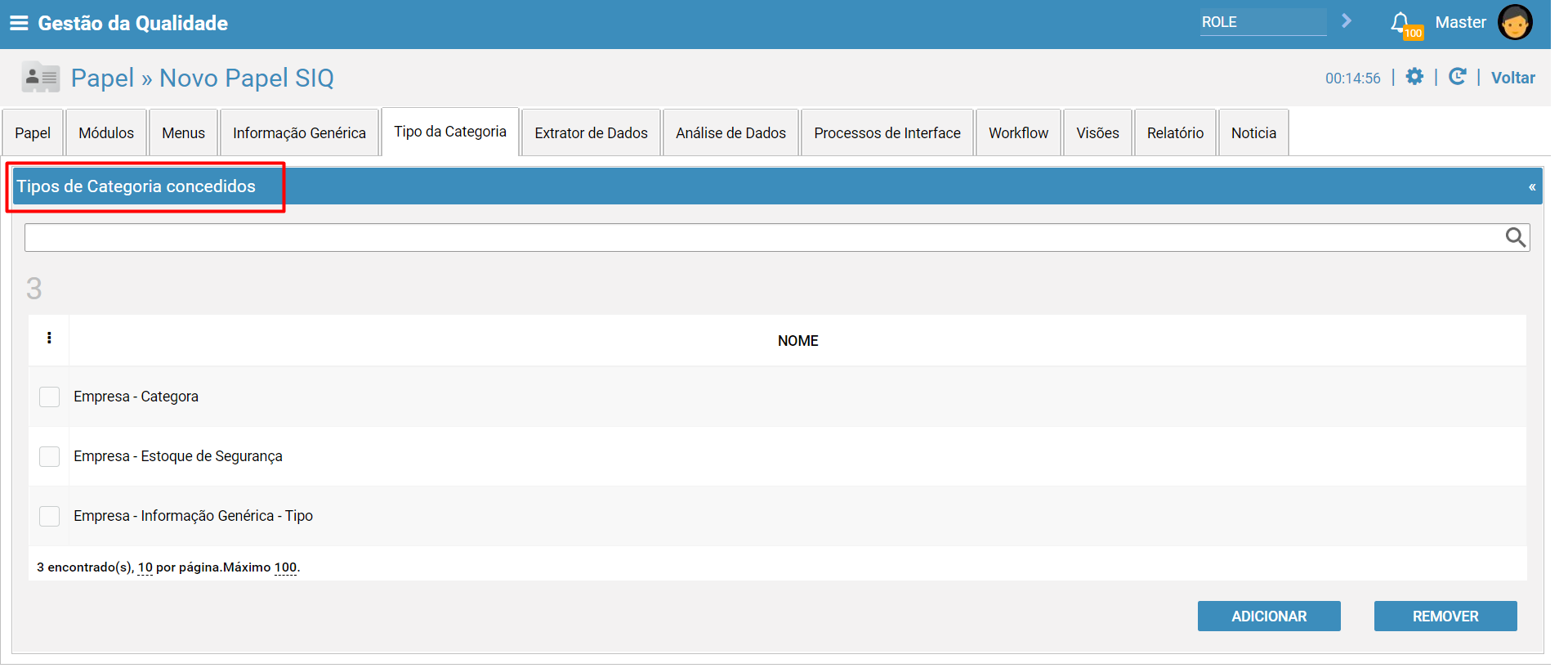This screenshot has width=1568, height=668.
Task: Select the Empresa - Categora row text
Action: tap(136, 397)
